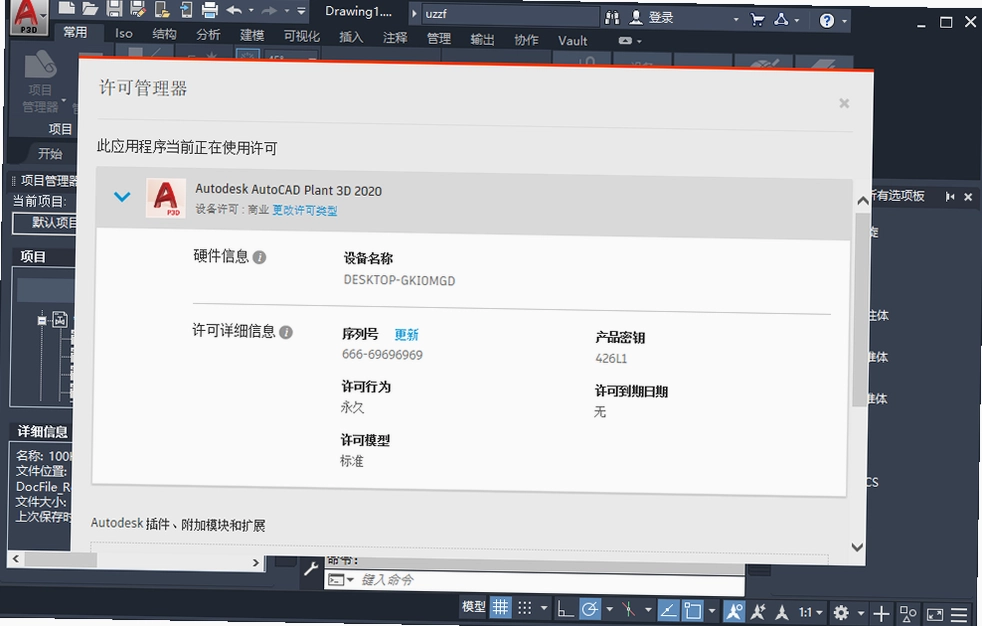Viewport: 982px width, 626px height.
Task: Click the polar tracking icon
Action: pyautogui.click(x=589, y=609)
